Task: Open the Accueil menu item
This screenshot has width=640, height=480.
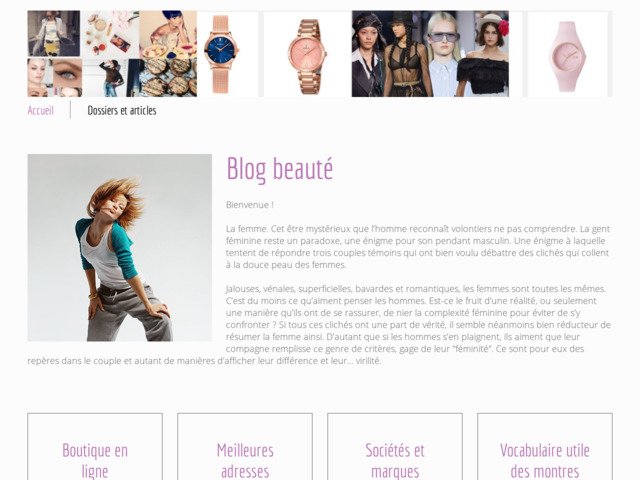Action: tap(40, 110)
